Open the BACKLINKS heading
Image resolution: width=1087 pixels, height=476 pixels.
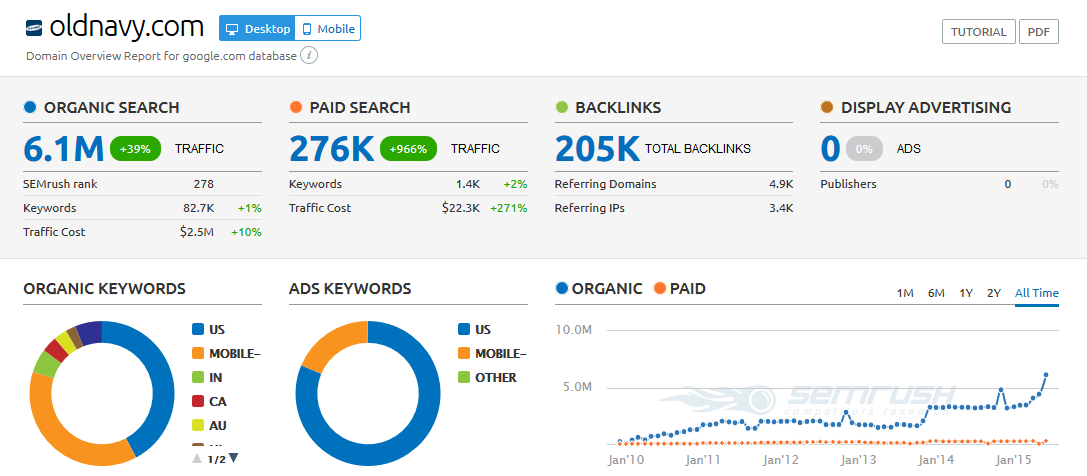point(618,107)
